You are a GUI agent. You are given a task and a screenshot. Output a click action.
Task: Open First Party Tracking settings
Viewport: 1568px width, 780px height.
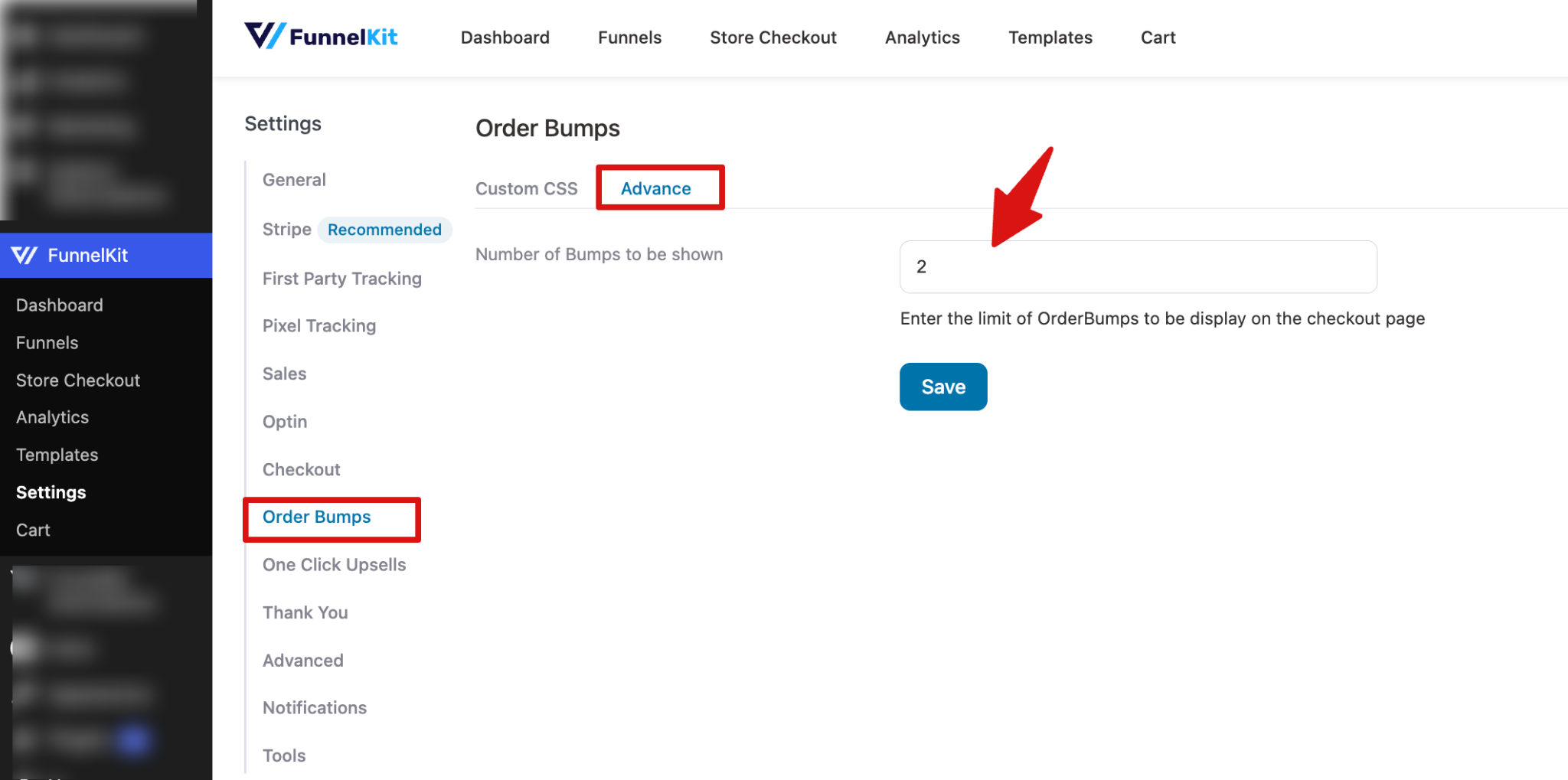[342, 278]
